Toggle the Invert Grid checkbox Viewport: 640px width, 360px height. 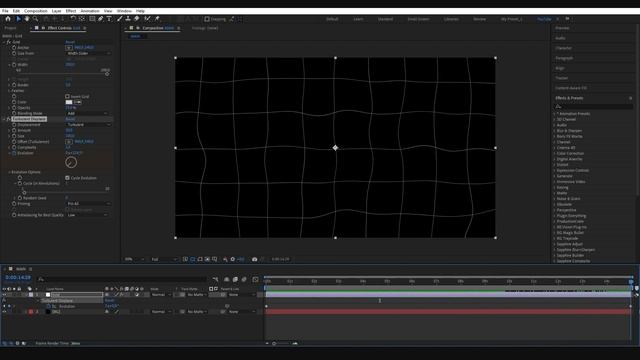click(67, 97)
